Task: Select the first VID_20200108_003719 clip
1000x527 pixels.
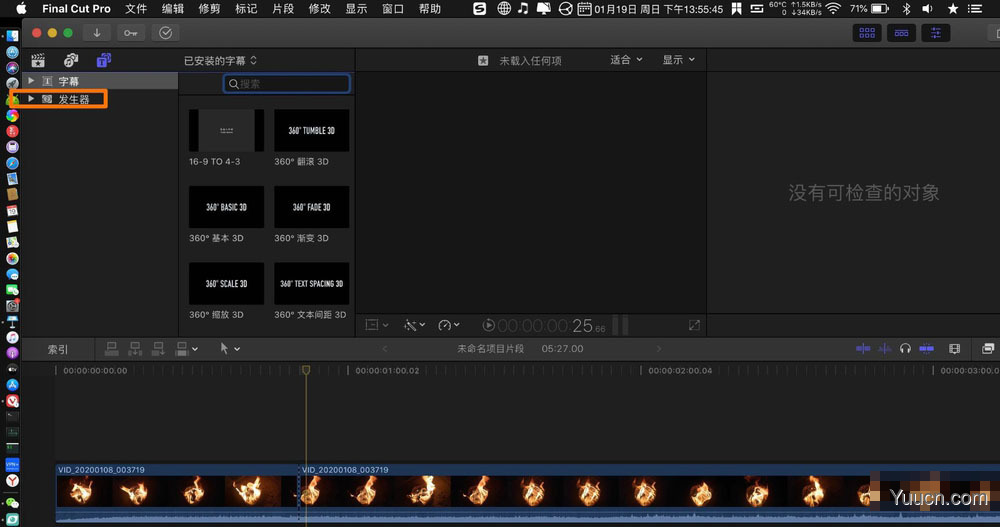Action: click(177, 493)
